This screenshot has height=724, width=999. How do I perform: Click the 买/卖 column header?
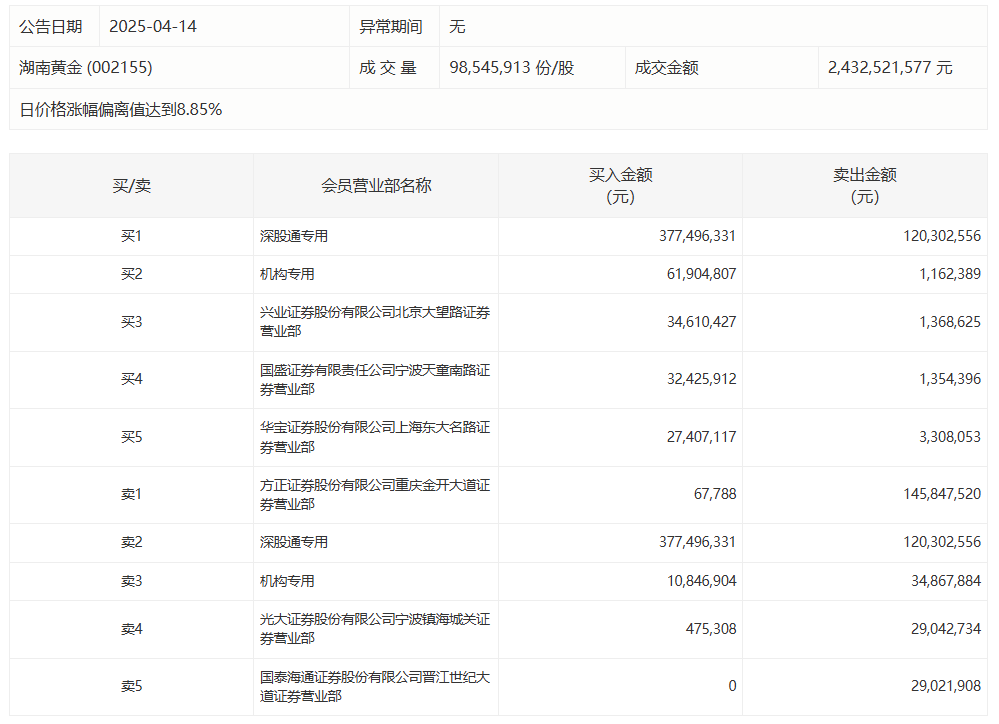tap(132, 185)
